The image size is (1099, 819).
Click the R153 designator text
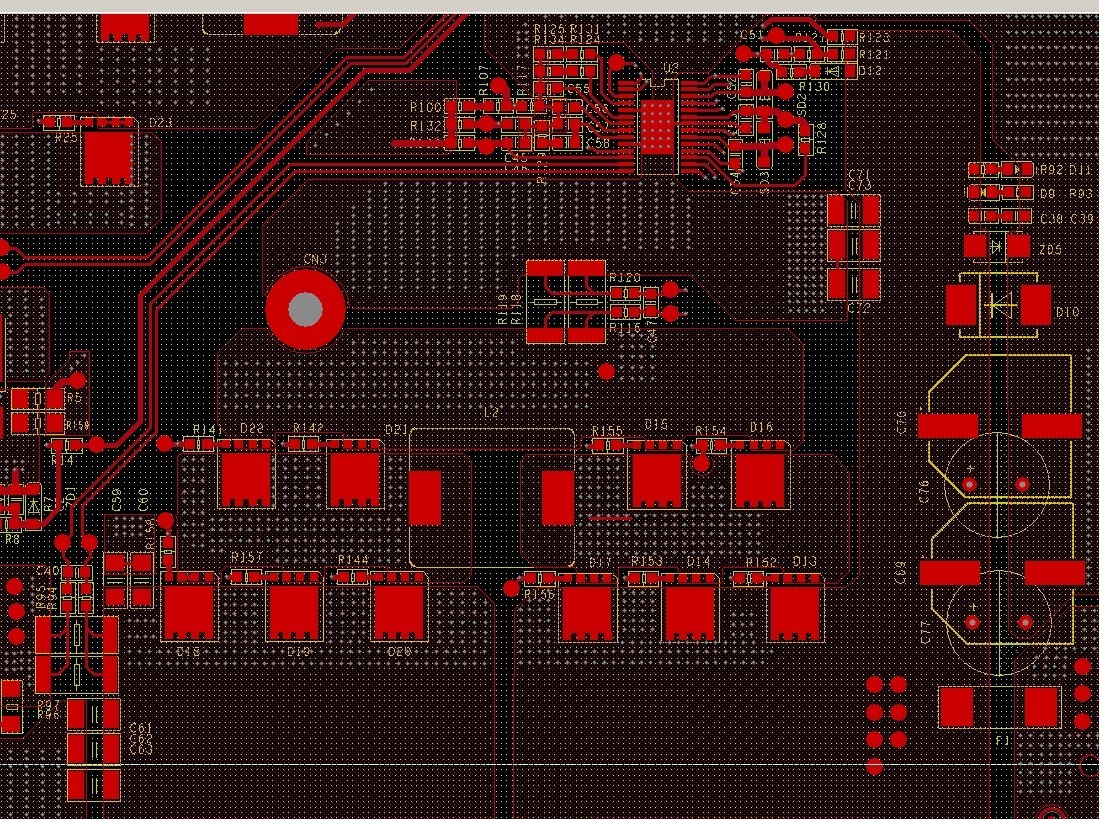coord(646,561)
